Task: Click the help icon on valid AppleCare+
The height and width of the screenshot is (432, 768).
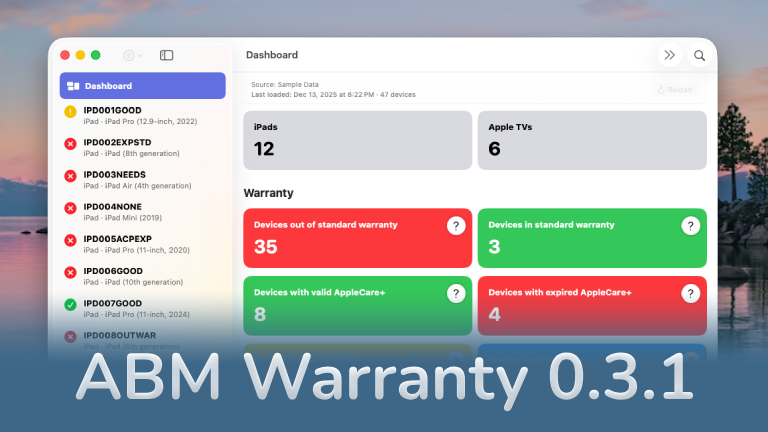Action: [x=456, y=293]
